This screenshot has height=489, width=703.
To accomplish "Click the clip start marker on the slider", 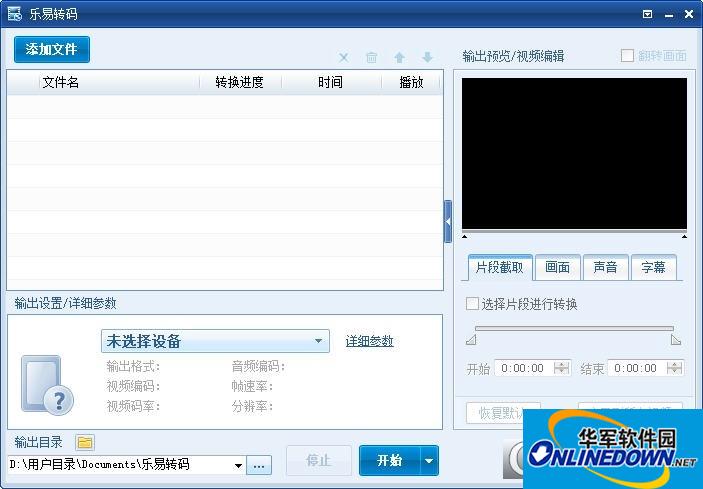I will click(471, 340).
